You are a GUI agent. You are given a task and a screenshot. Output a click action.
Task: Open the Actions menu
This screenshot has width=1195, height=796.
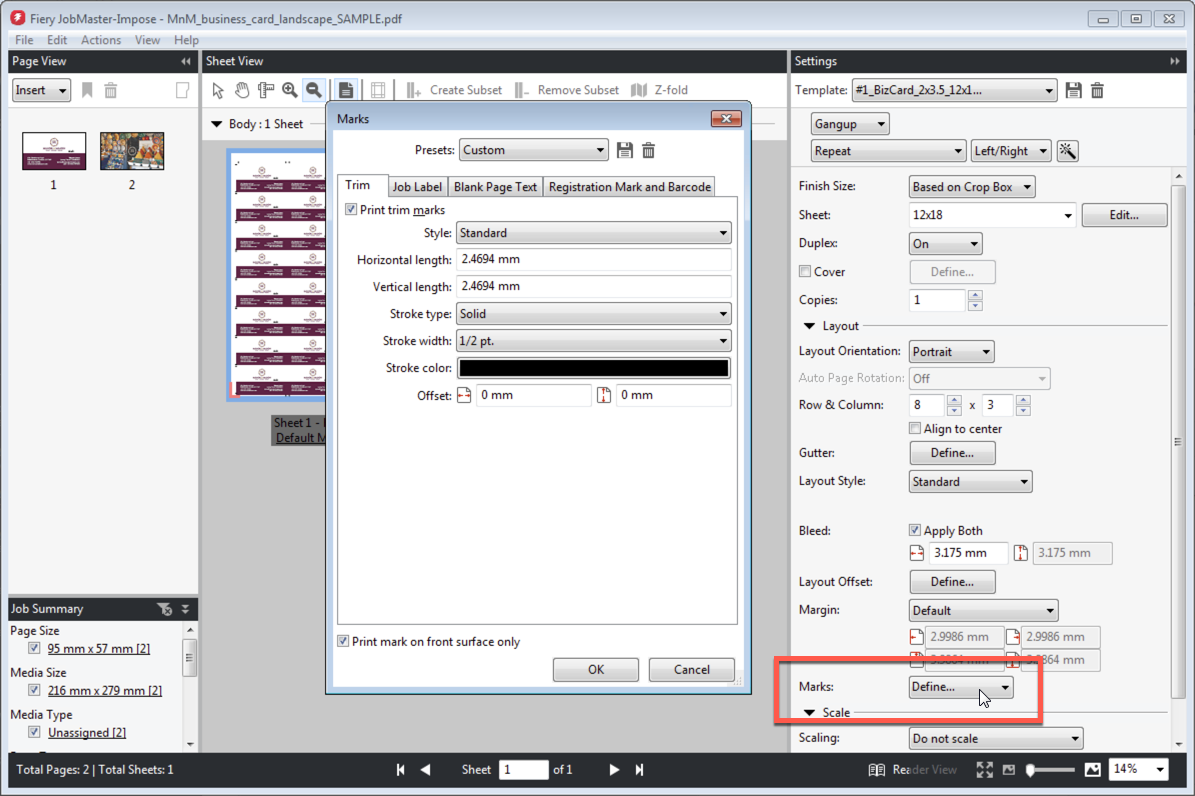(101, 40)
